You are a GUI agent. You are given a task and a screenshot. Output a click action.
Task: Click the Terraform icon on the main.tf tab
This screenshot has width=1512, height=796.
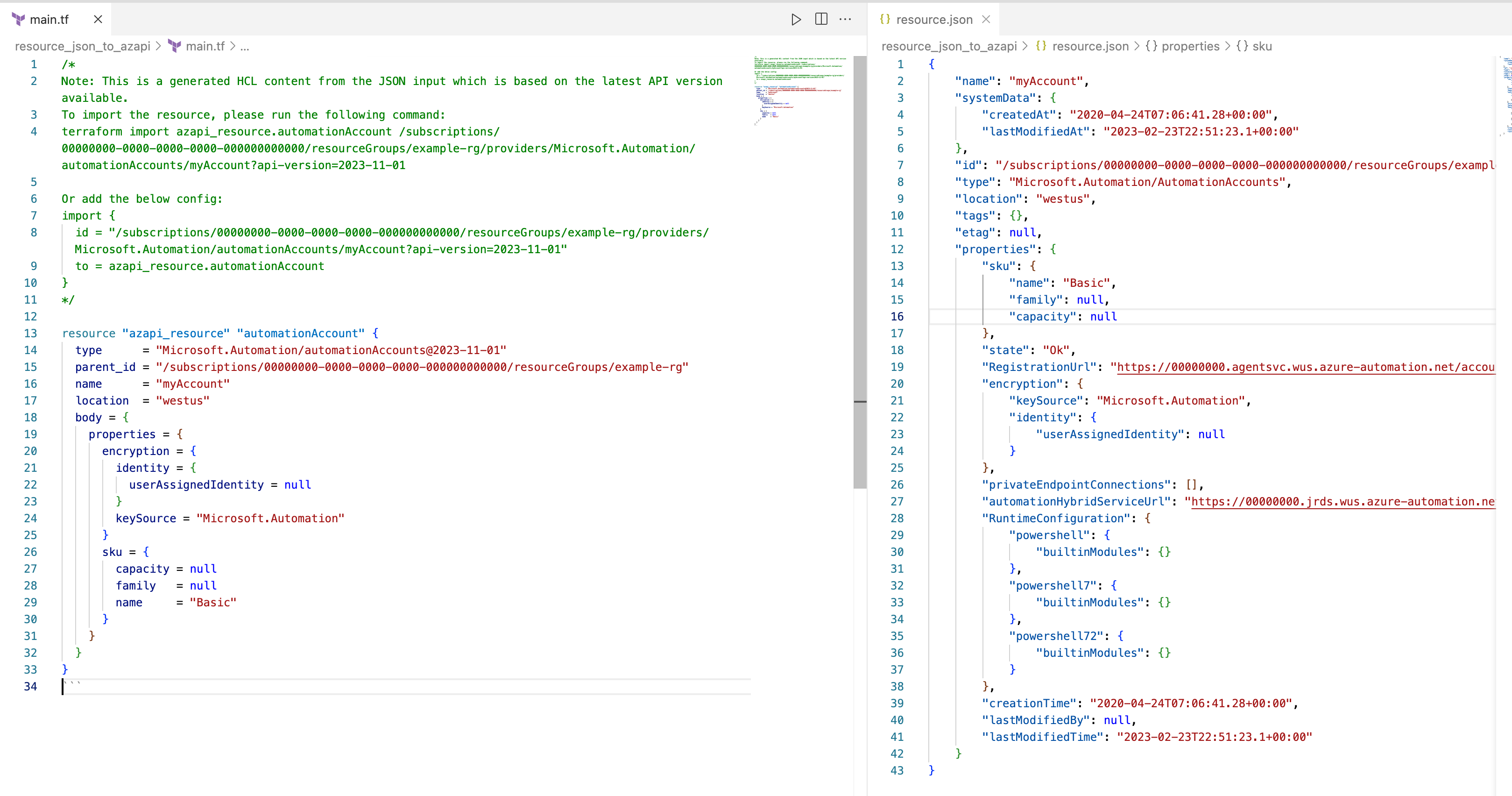coord(18,19)
